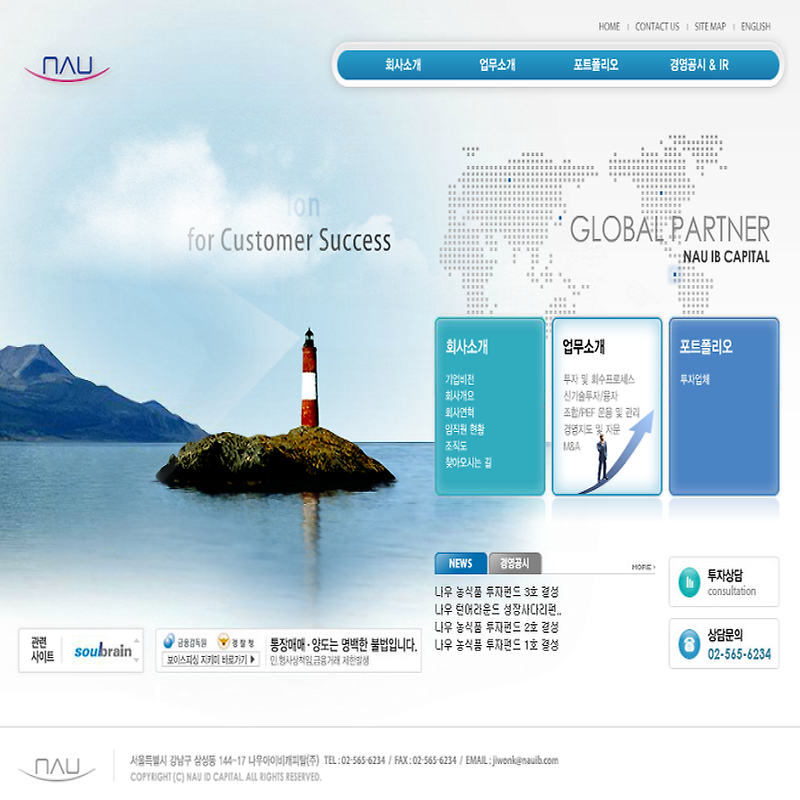Click the NAU logo in the footer
This screenshot has width=800, height=800.
tap(57, 768)
